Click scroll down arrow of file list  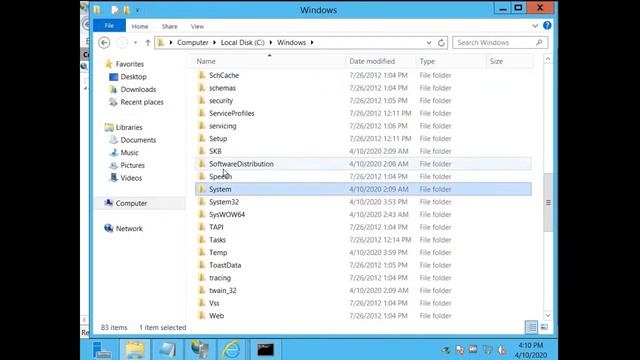coord(548,315)
